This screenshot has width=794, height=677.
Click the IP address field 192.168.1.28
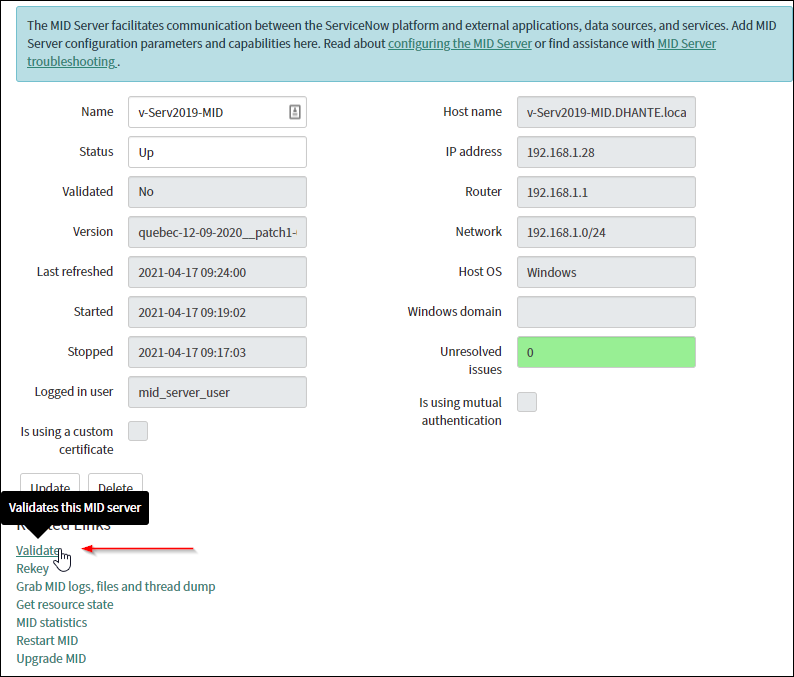click(606, 152)
